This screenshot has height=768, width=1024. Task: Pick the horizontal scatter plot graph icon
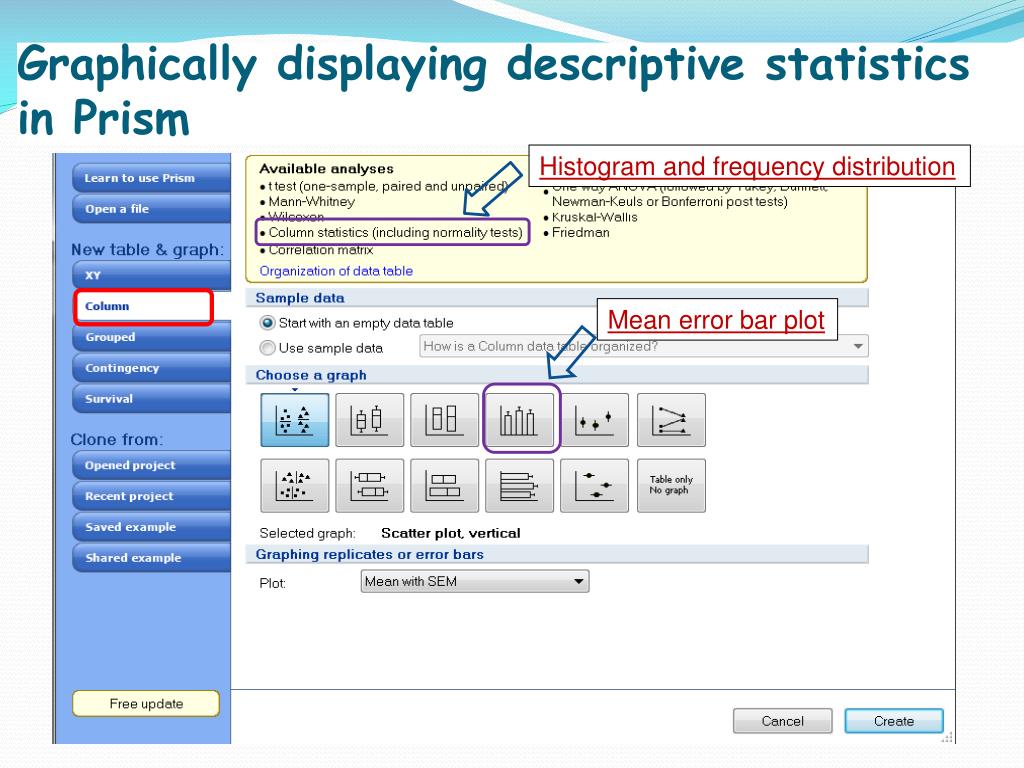(295, 486)
